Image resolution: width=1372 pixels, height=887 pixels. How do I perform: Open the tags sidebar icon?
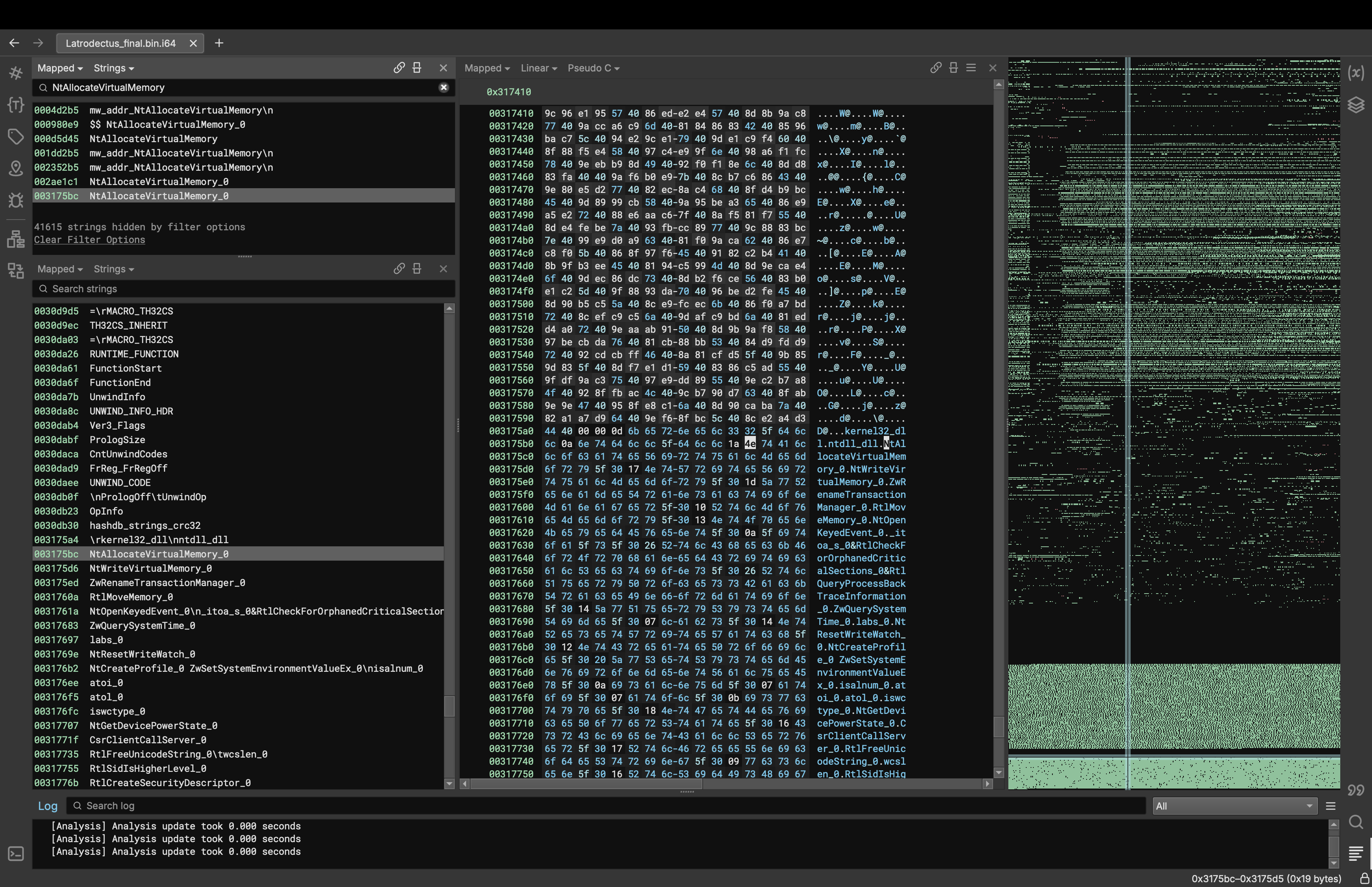point(15,137)
